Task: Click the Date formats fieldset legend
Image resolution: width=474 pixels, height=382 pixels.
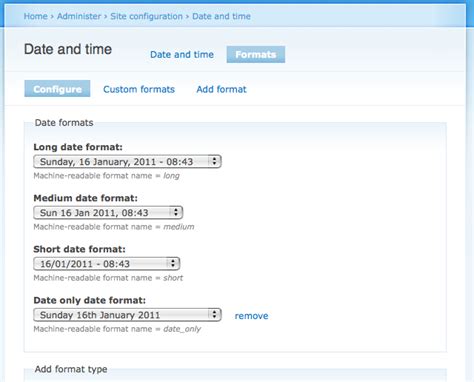Action: tap(64, 123)
